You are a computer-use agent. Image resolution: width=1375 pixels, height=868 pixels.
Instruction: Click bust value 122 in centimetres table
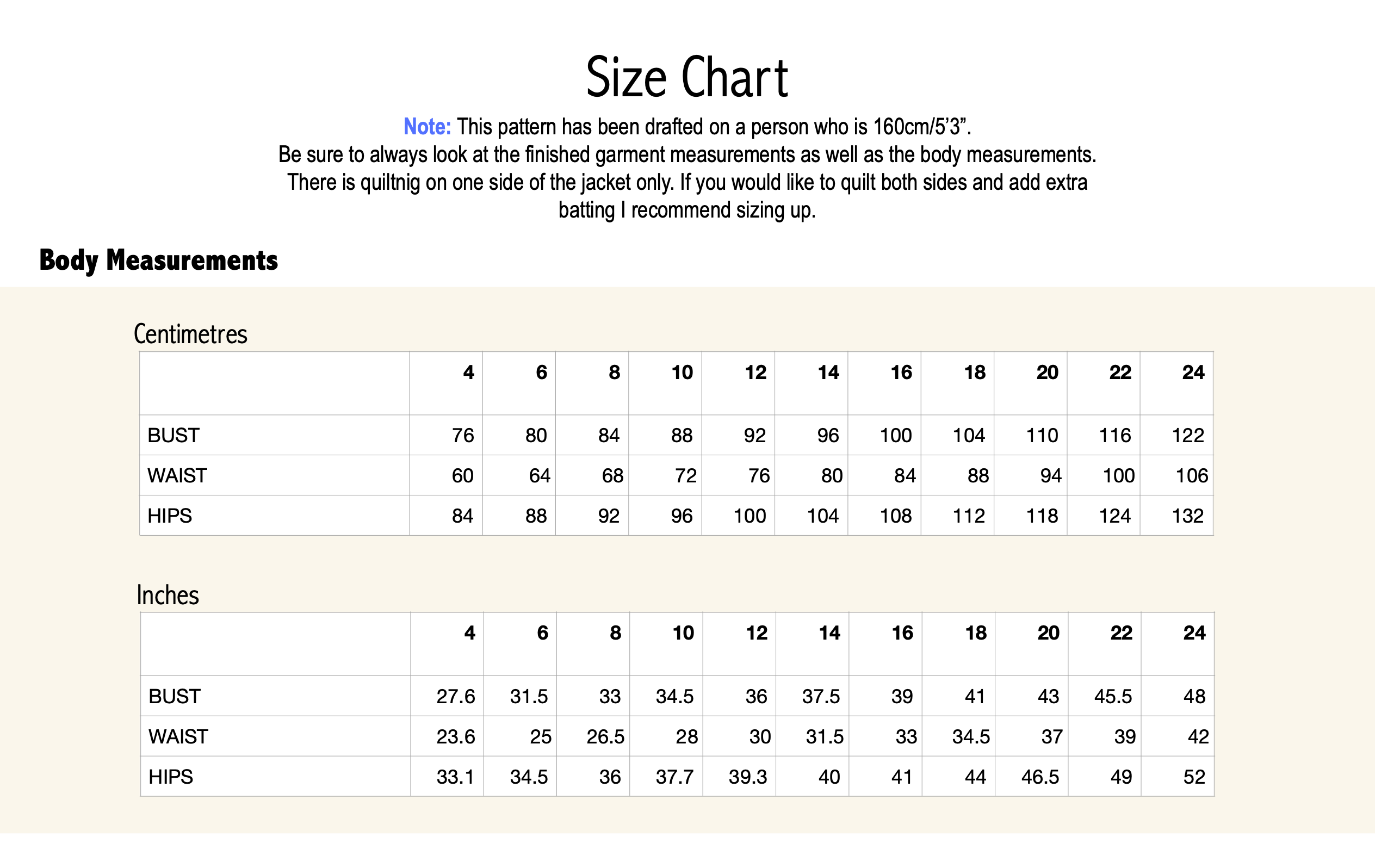[1188, 436]
